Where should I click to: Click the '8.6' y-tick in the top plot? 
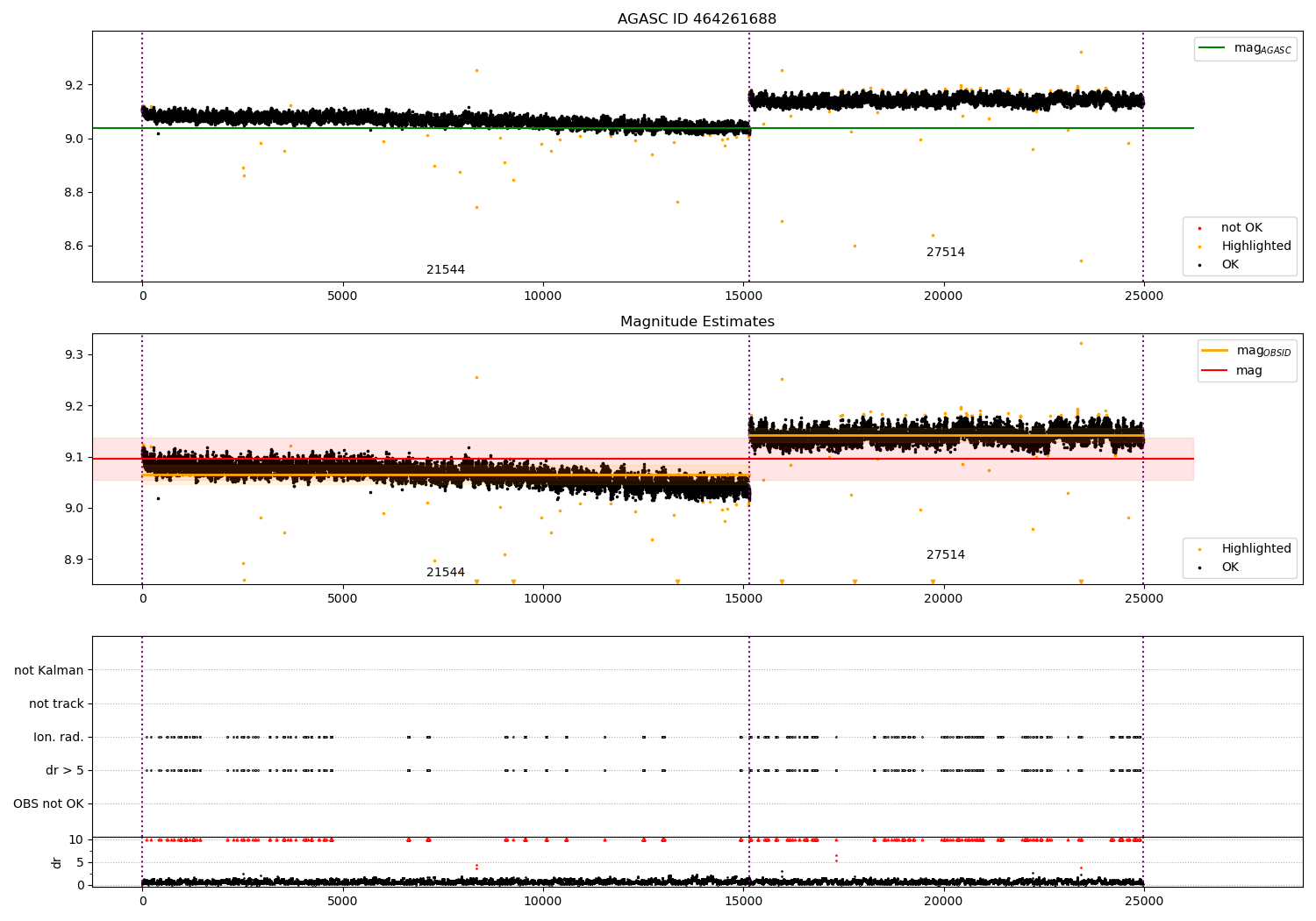74,246
